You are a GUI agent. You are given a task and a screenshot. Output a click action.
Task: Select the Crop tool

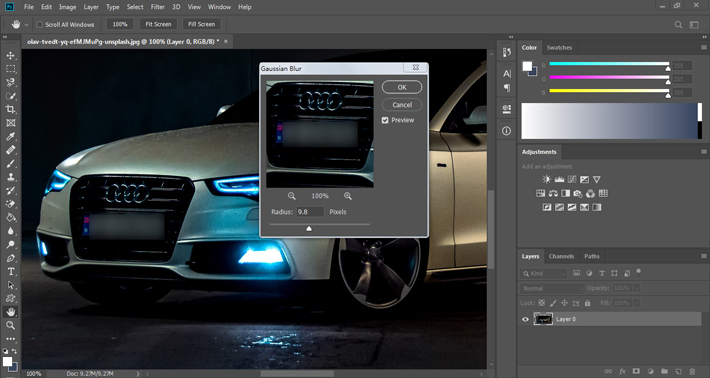(10, 109)
